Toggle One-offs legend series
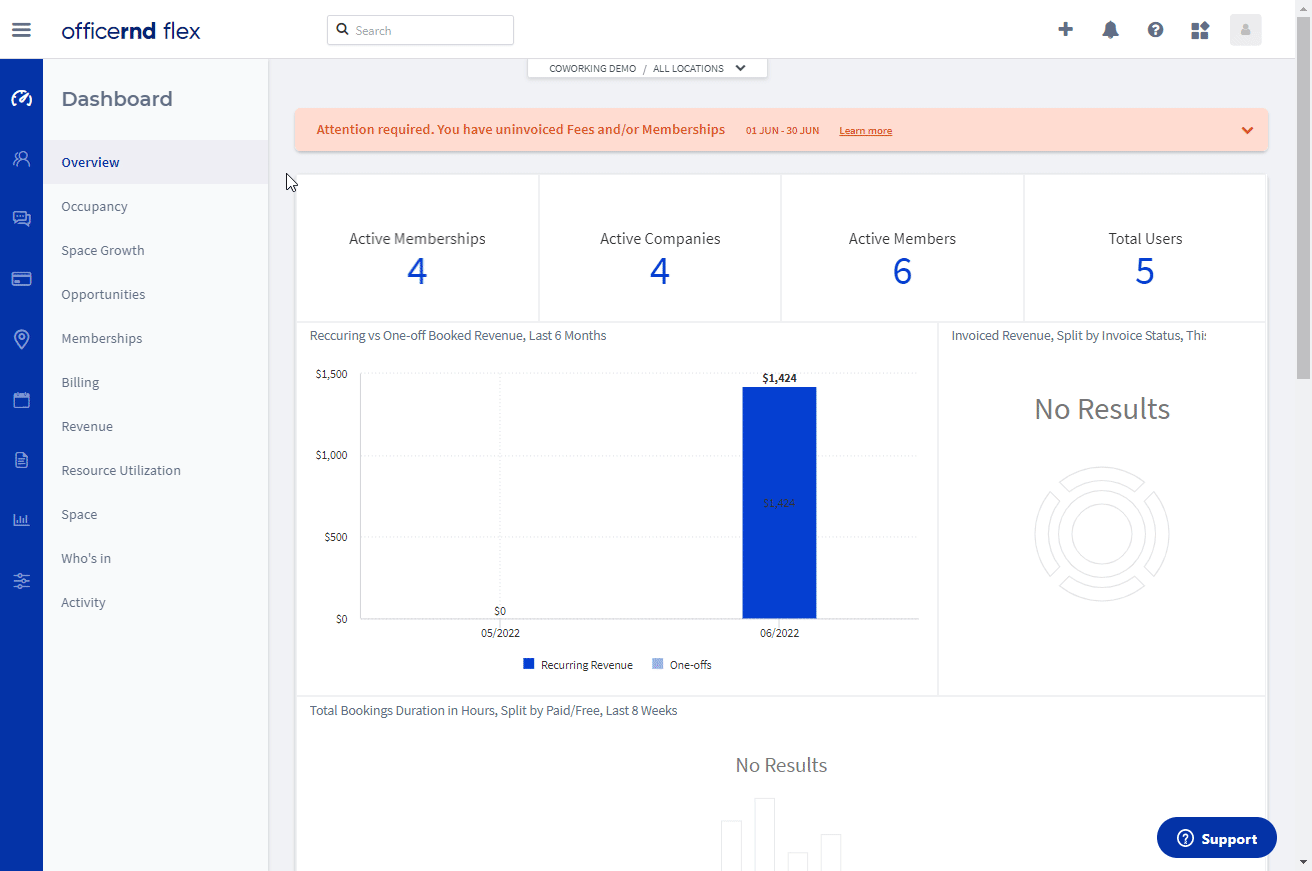Image resolution: width=1312 pixels, height=871 pixels. tap(682, 664)
